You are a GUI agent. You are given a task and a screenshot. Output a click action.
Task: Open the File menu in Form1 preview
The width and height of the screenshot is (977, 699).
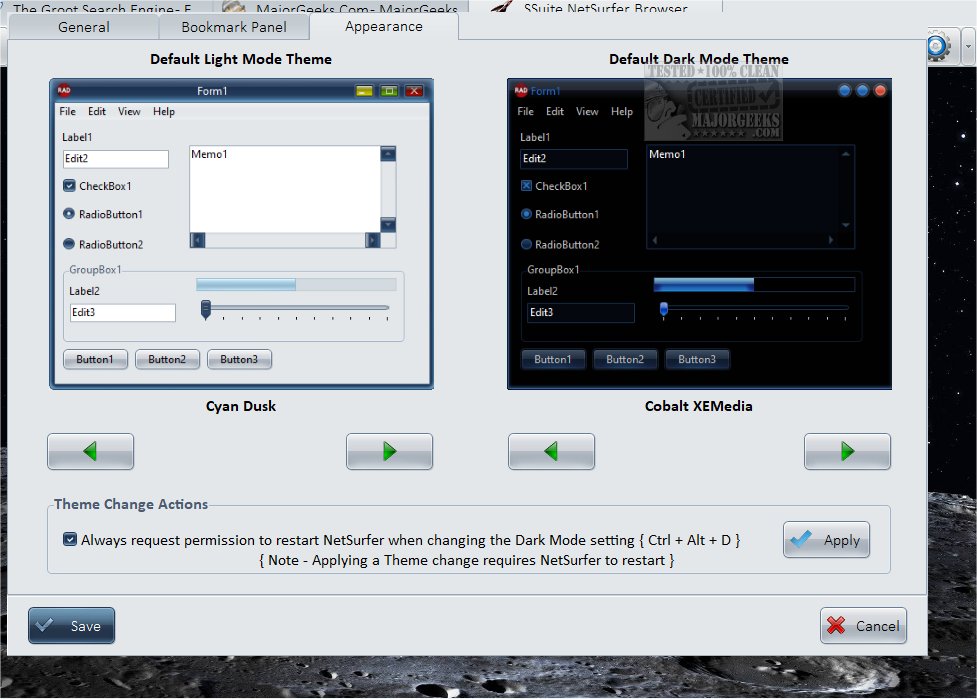[x=67, y=112]
